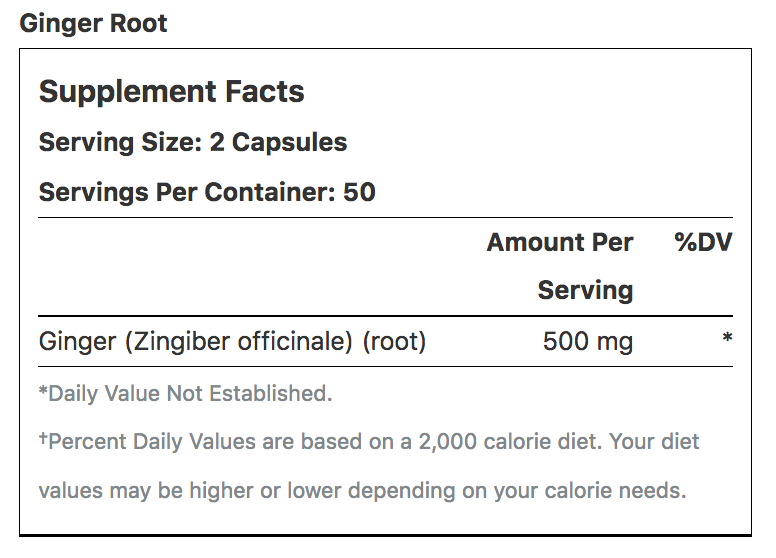776x558 pixels.
Task: Click the word Capsules in serving size
Action: point(289,143)
